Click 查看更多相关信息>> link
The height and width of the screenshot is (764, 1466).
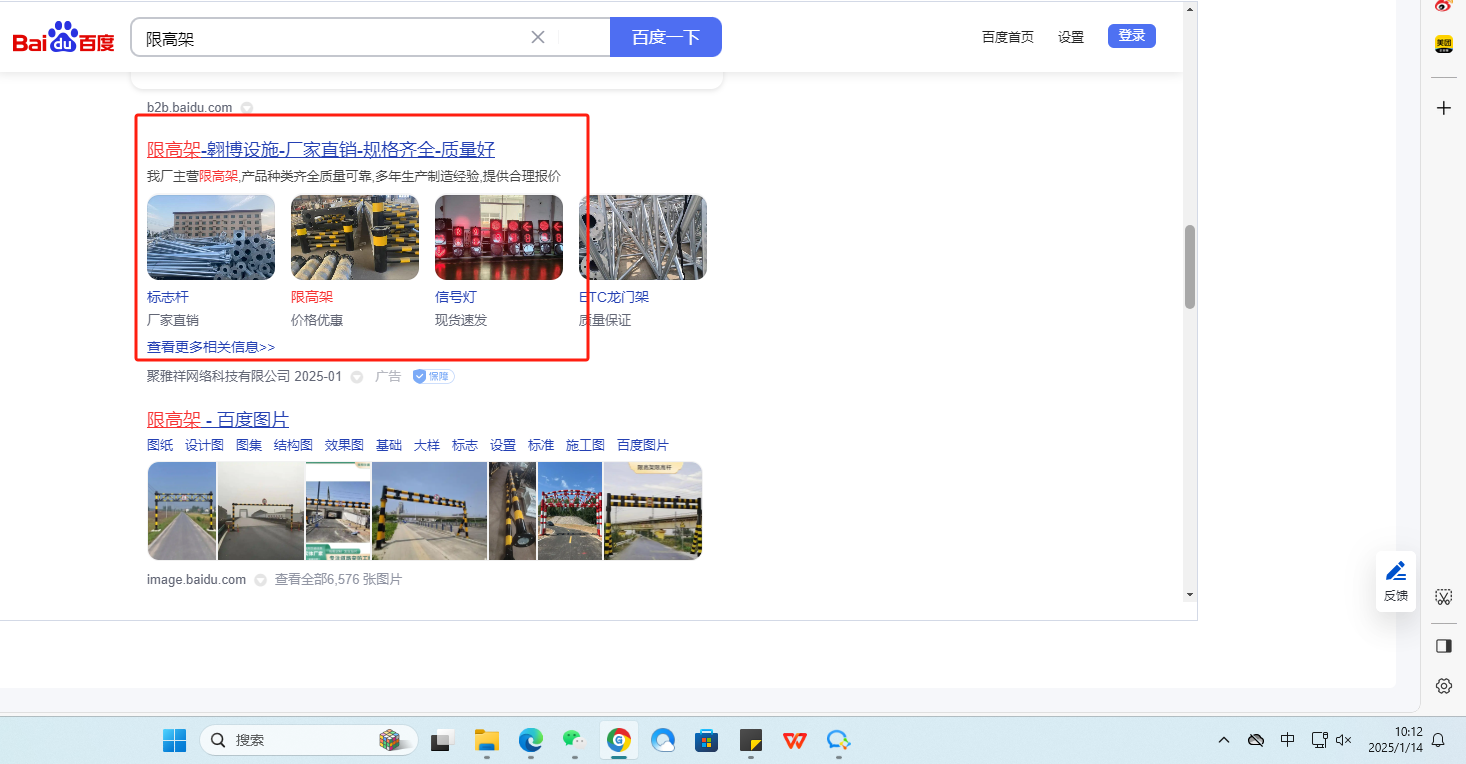tap(211, 347)
